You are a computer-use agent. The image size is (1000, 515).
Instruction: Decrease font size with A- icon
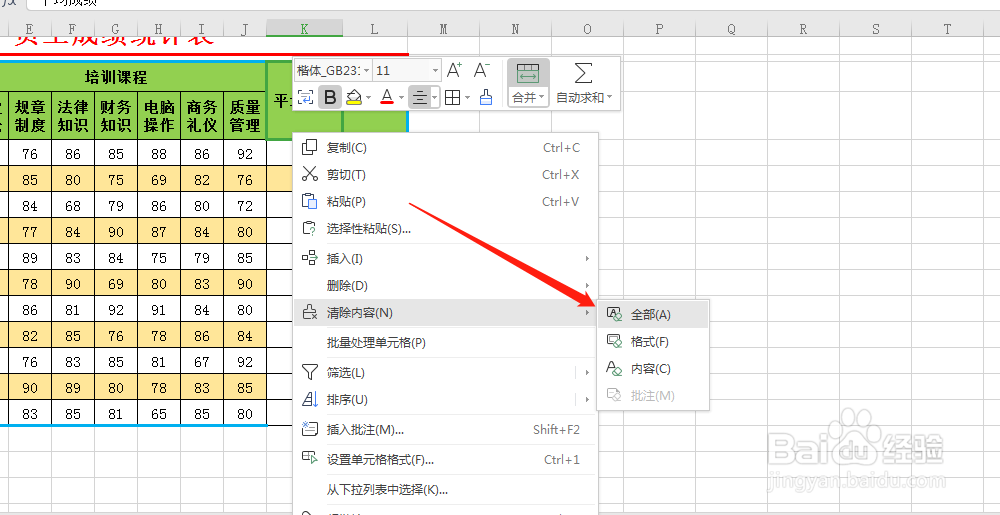[482, 70]
